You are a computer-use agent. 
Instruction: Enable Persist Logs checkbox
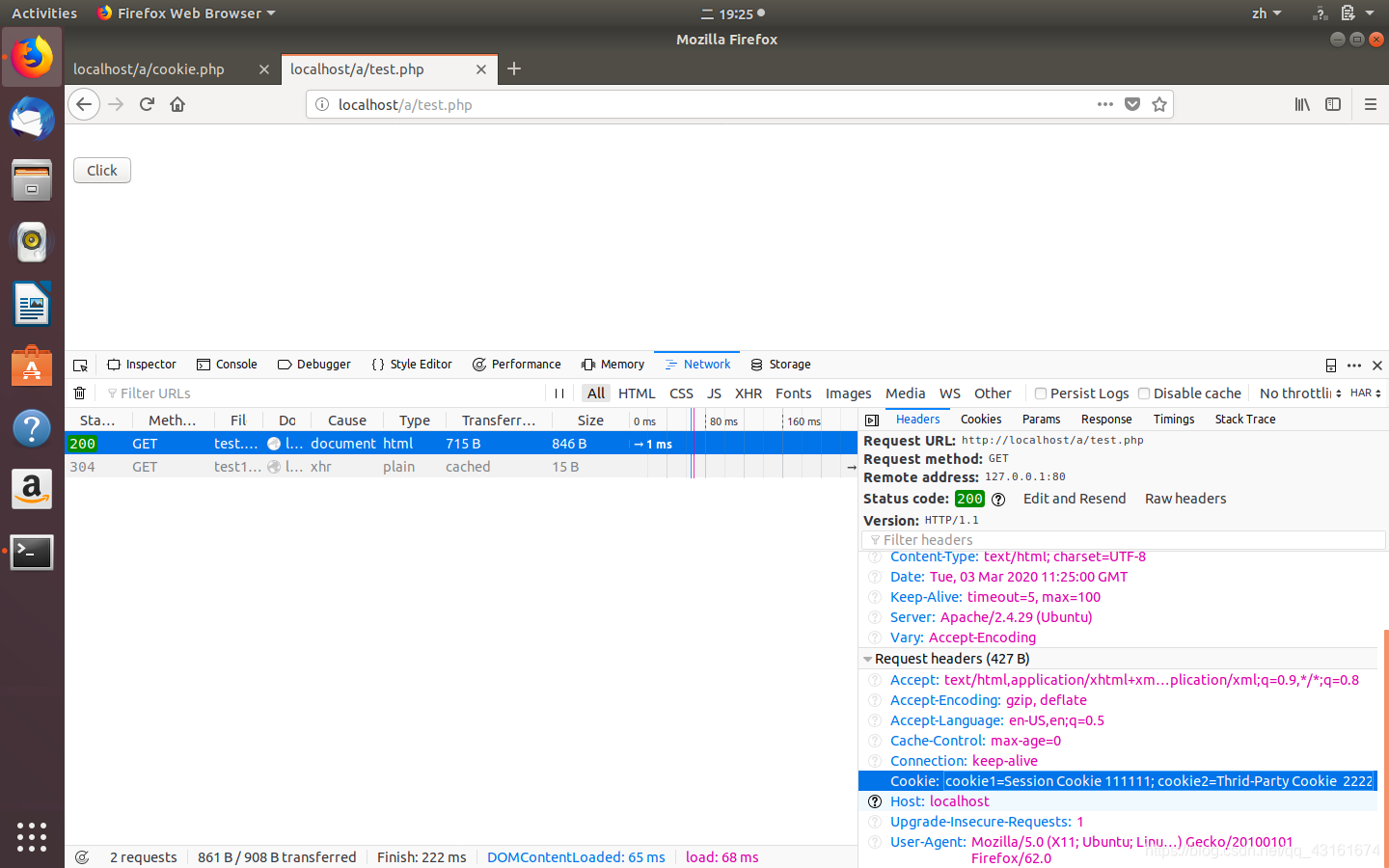coord(1041,393)
